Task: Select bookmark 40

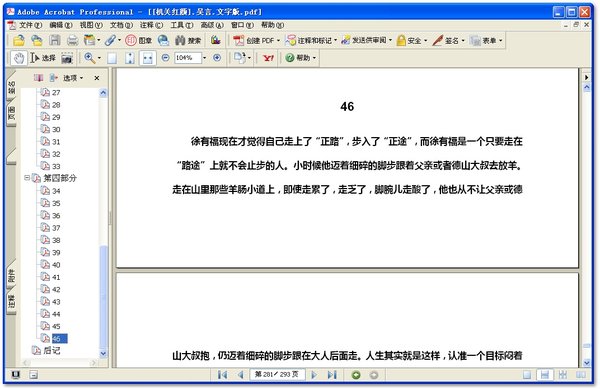Action: [56, 265]
